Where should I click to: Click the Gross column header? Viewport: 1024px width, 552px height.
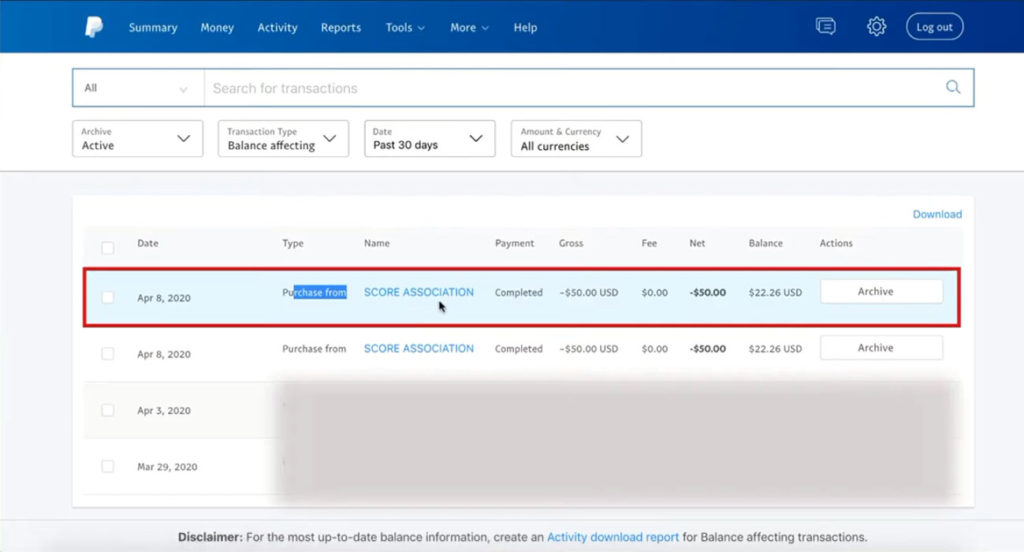(x=571, y=243)
